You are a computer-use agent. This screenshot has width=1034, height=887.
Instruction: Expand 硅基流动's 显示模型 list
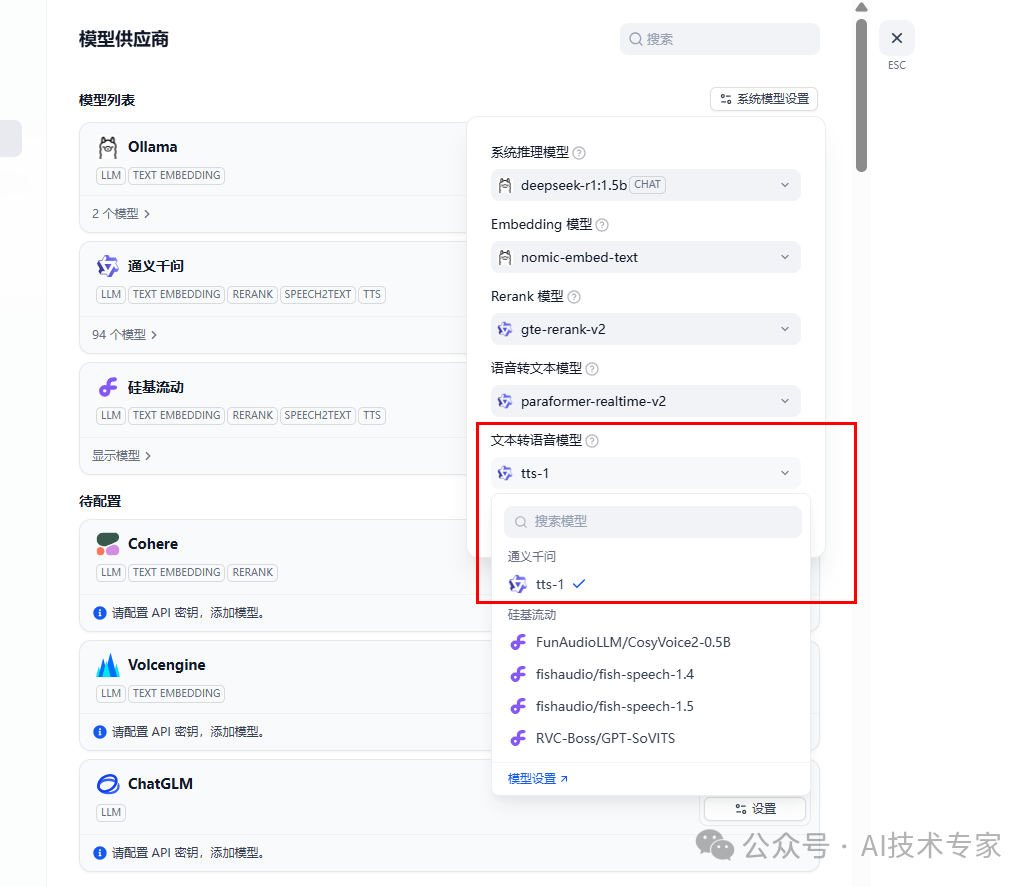[x=121, y=456]
